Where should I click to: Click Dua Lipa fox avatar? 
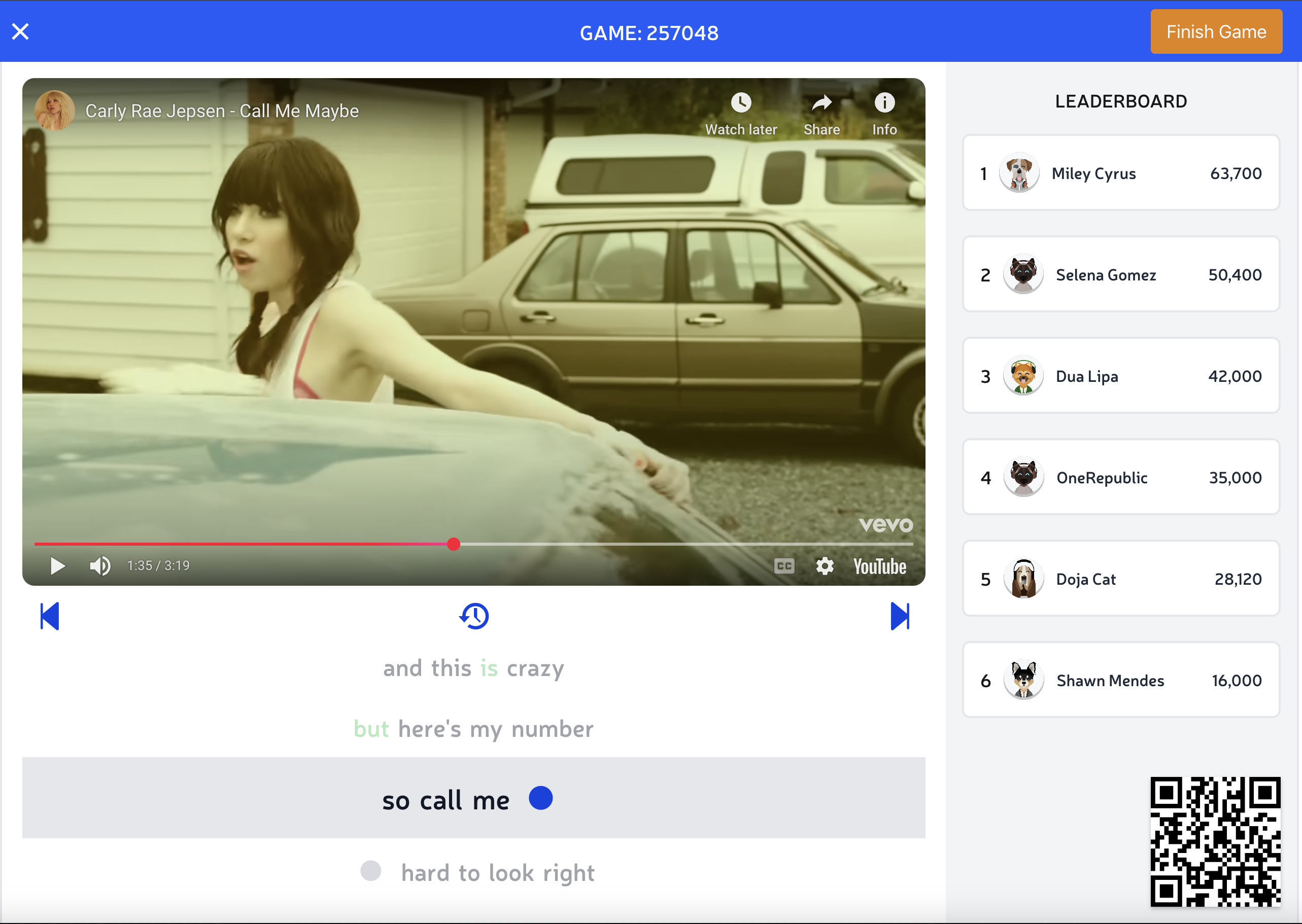click(x=1023, y=375)
